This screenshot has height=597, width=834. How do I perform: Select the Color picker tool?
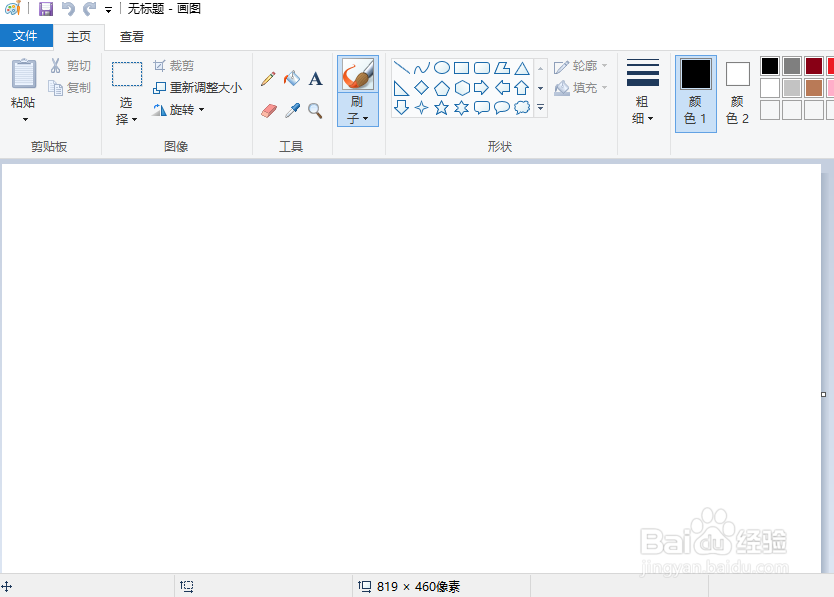(x=291, y=110)
